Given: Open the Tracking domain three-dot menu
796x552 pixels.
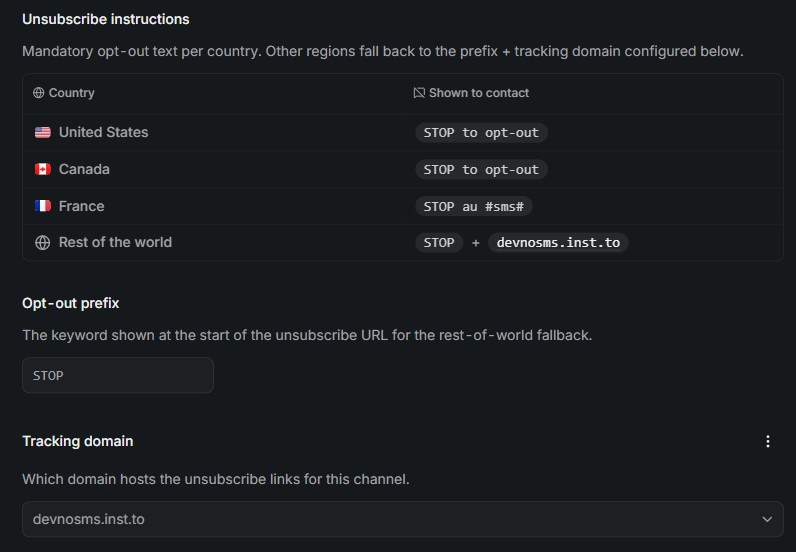Looking at the screenshot, I should (x=768, y=441).
